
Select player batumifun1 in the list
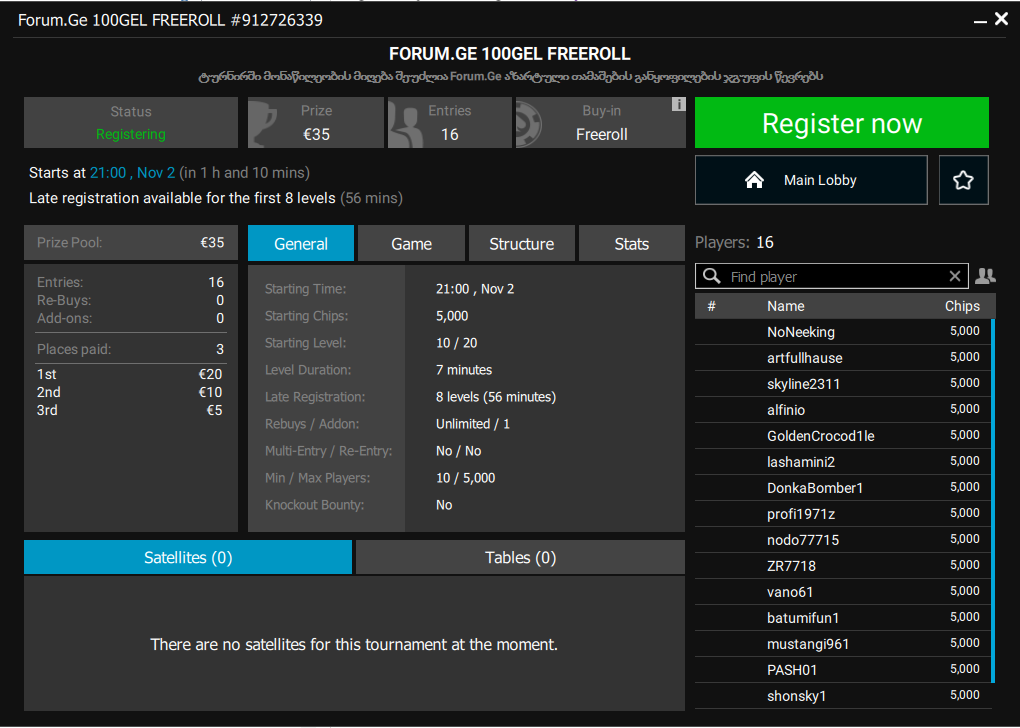coord(842,618)
